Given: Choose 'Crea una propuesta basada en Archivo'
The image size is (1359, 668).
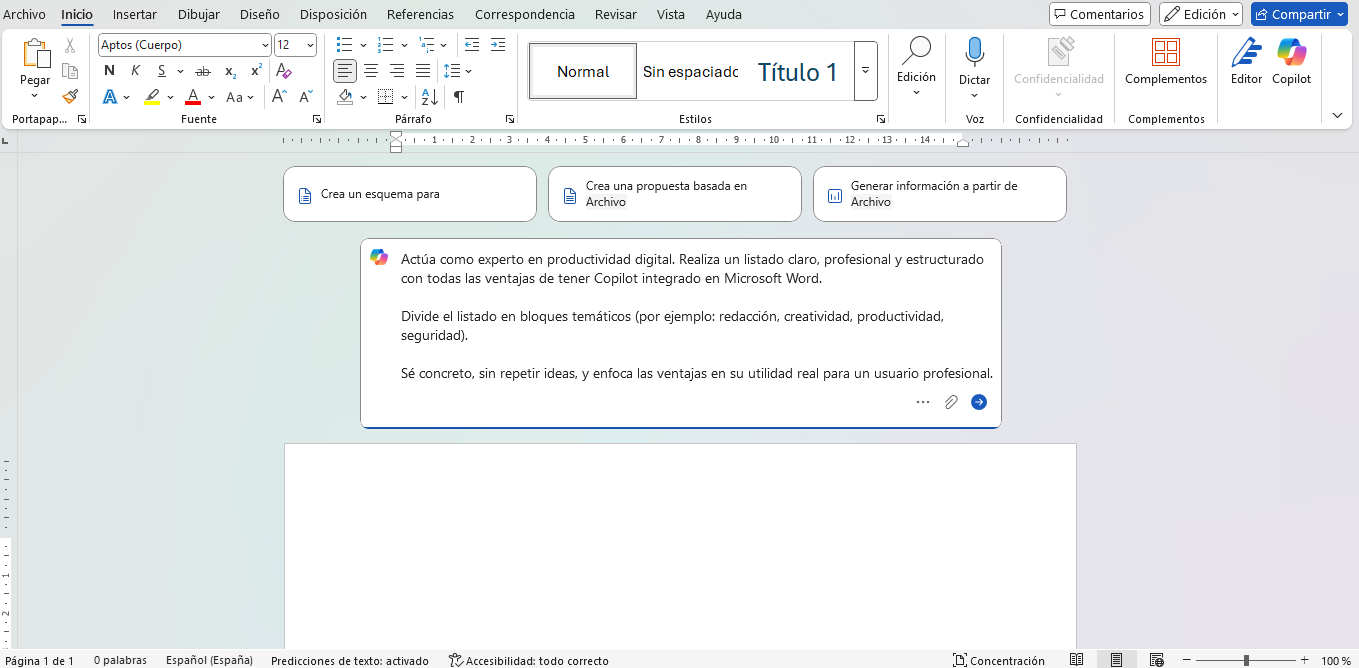Looking at the screenshot, I should 675,194.
